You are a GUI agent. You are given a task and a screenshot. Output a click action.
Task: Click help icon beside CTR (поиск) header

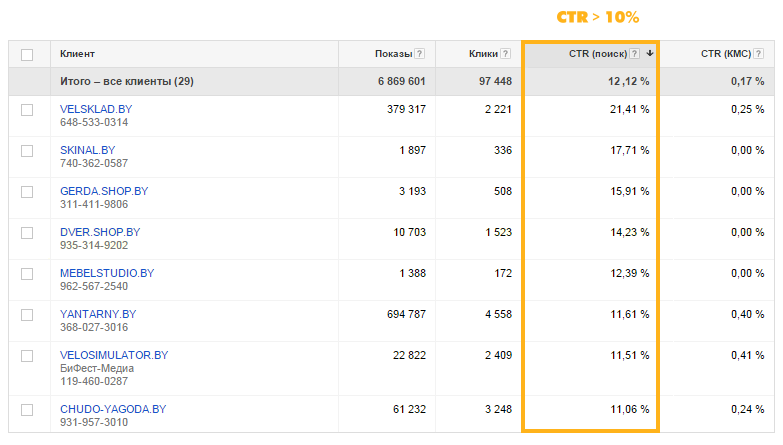(x=635, y=54)
